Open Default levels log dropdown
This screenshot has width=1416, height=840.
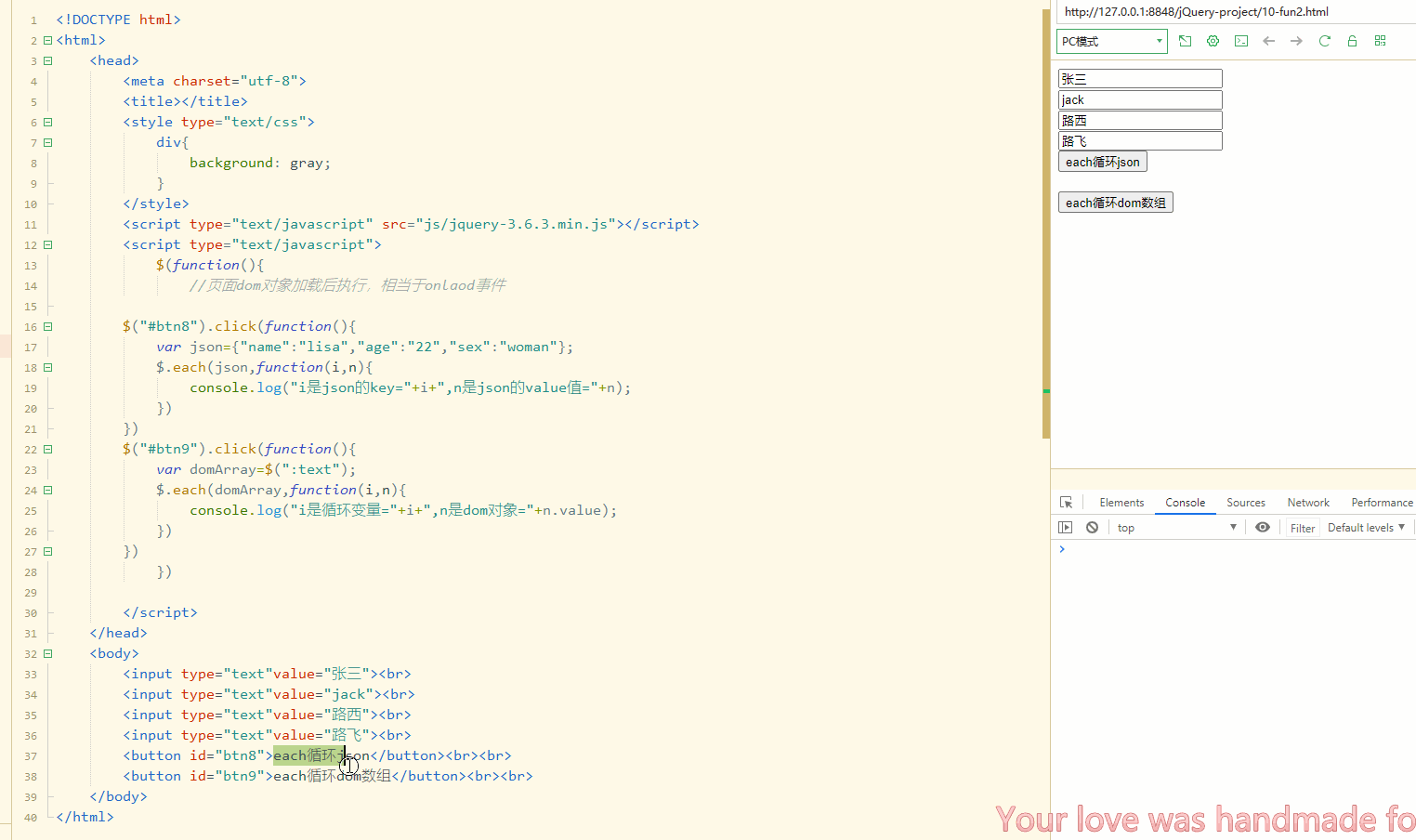tap(1366, 527)
